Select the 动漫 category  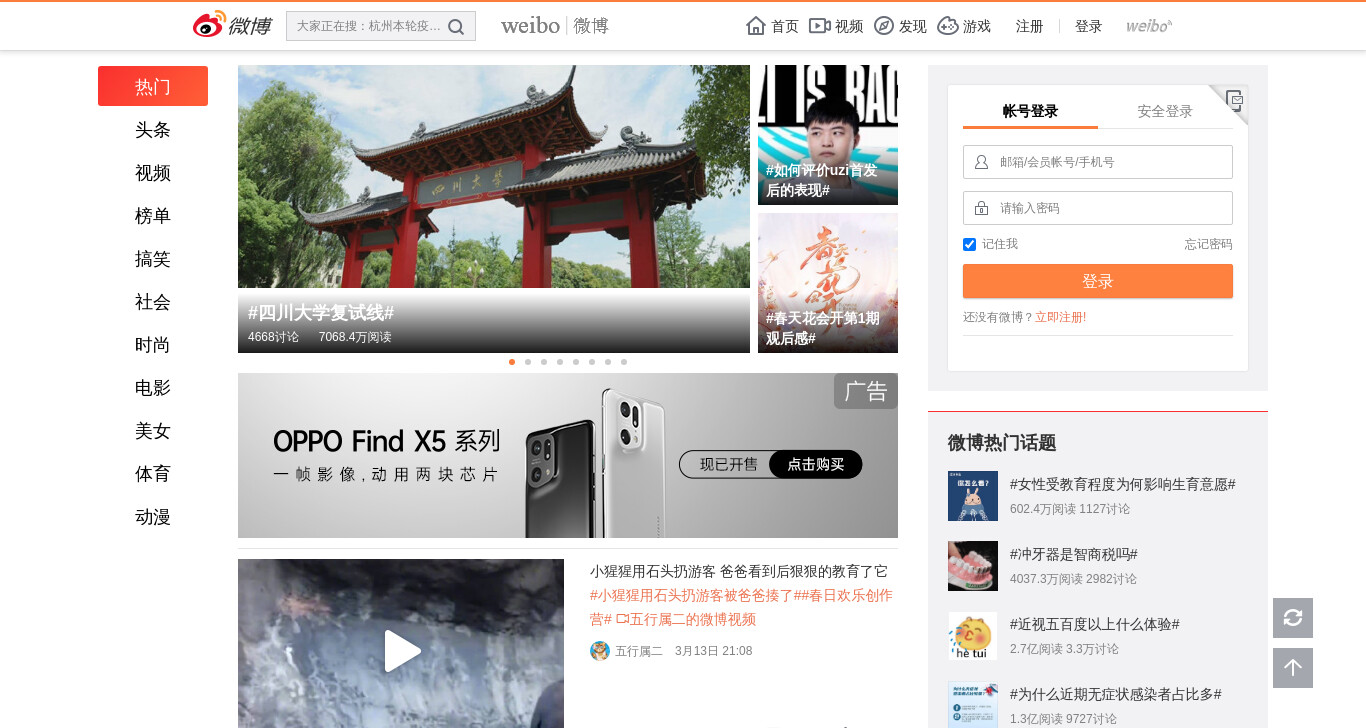click(x=153, y=517)
